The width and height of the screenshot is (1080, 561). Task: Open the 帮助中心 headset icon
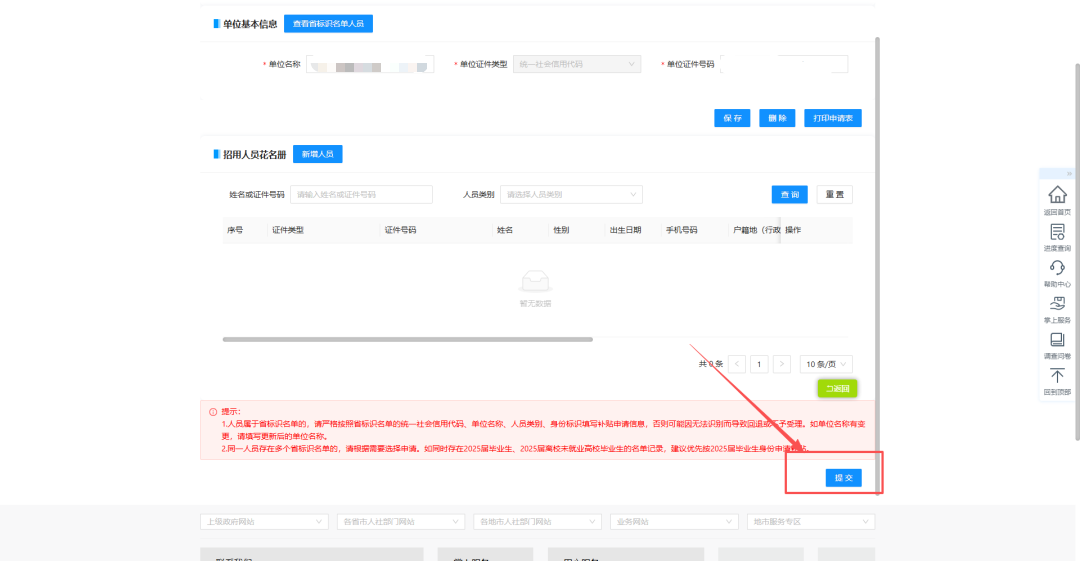tap(1057, 267)
